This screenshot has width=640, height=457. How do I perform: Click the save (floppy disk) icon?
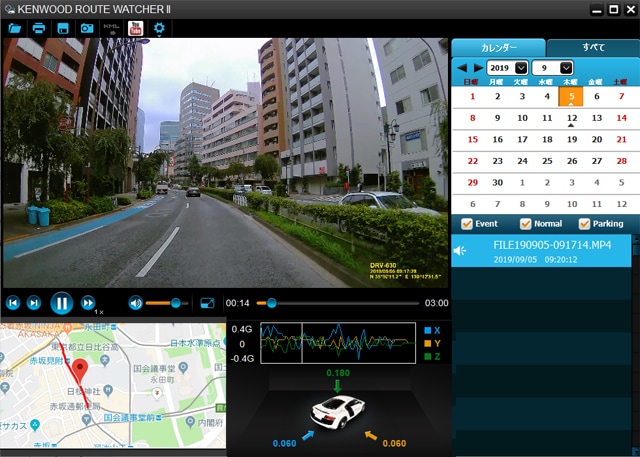click(62, 28)
